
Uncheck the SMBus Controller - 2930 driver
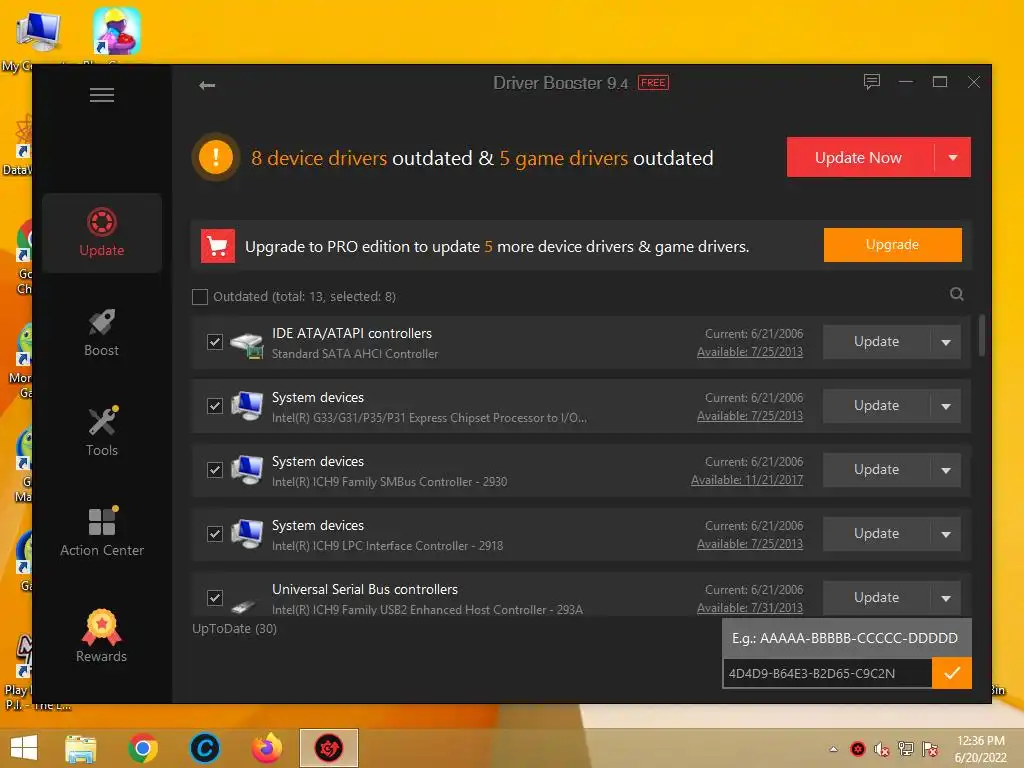coord(214,470)
